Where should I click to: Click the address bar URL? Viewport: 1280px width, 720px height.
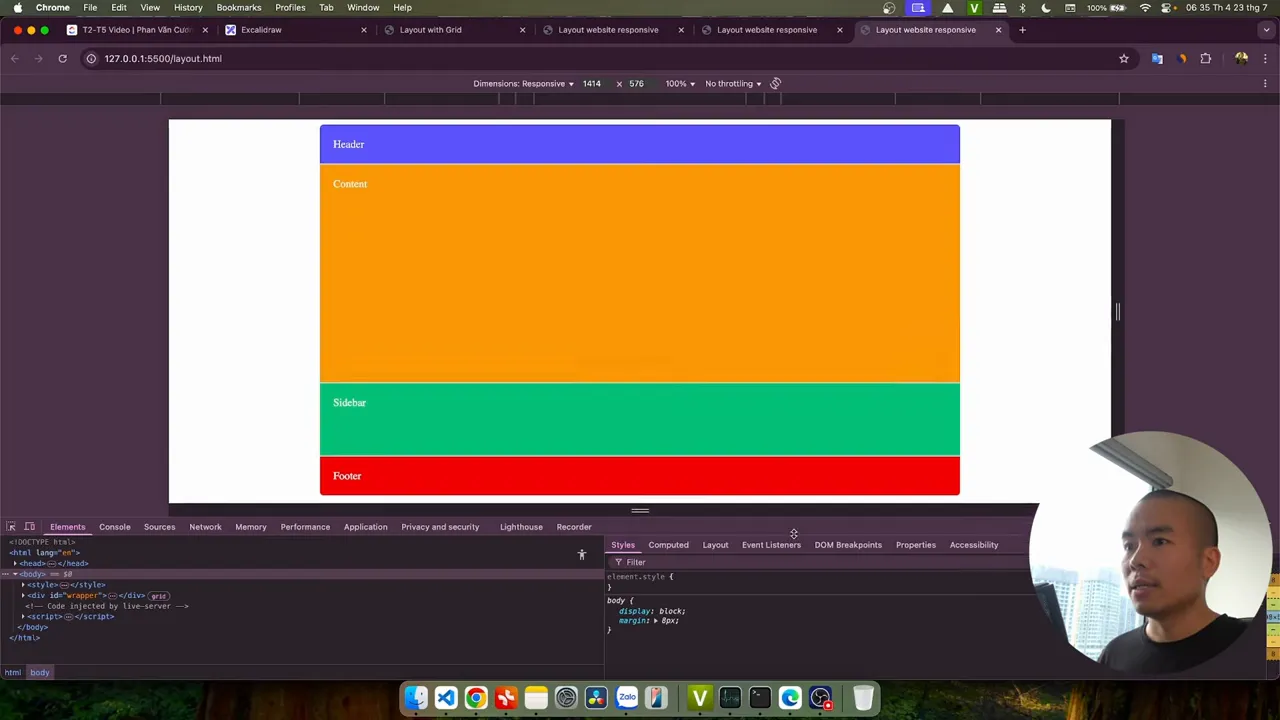click(x=163, y=59)
